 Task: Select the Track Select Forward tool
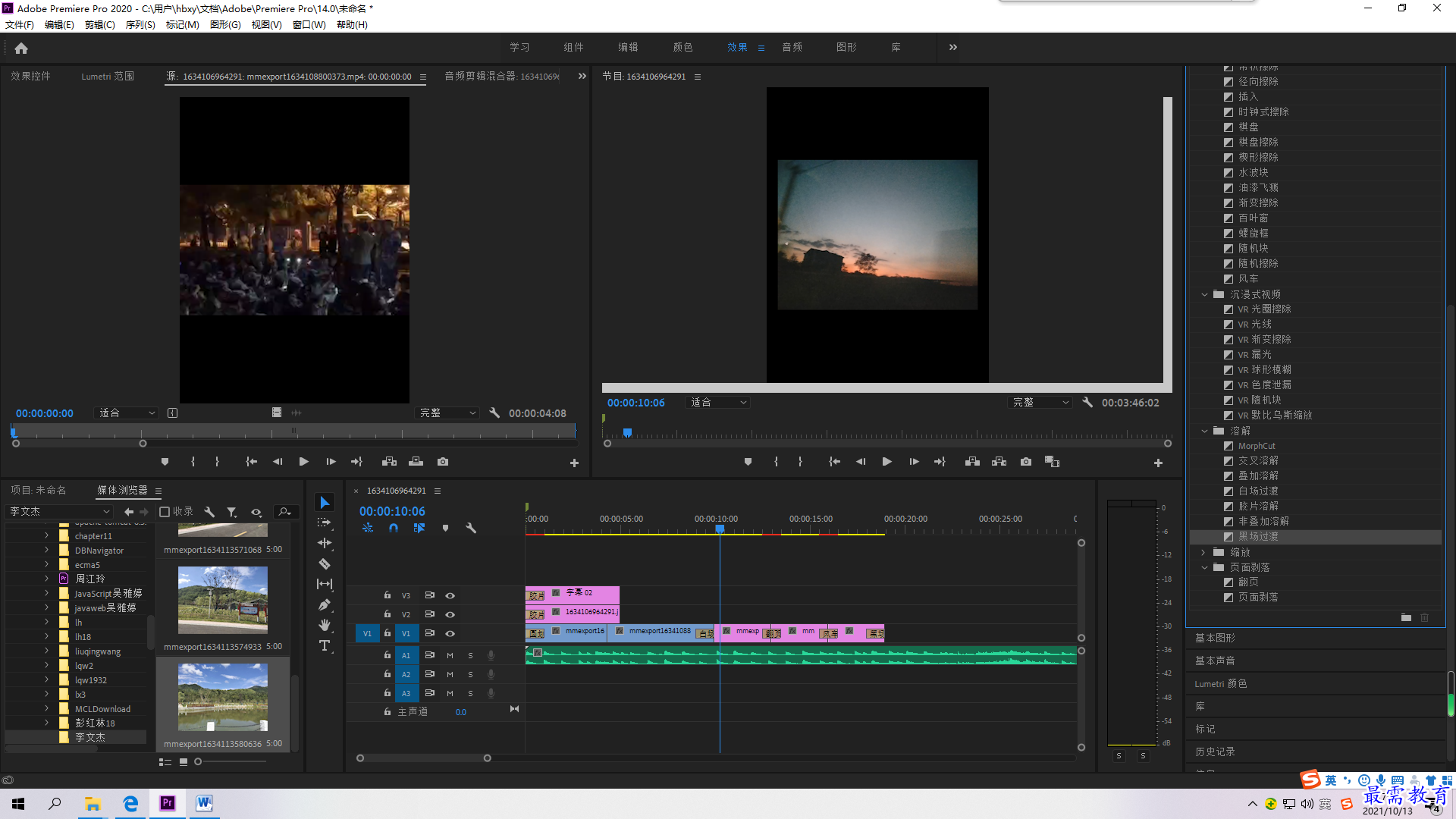(325, 522)
